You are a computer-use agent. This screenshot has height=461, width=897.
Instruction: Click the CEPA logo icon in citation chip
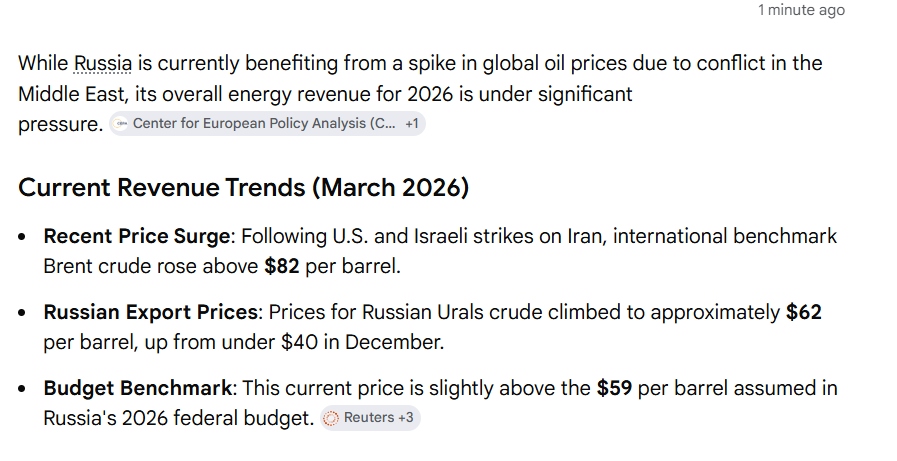click(120, 124)
